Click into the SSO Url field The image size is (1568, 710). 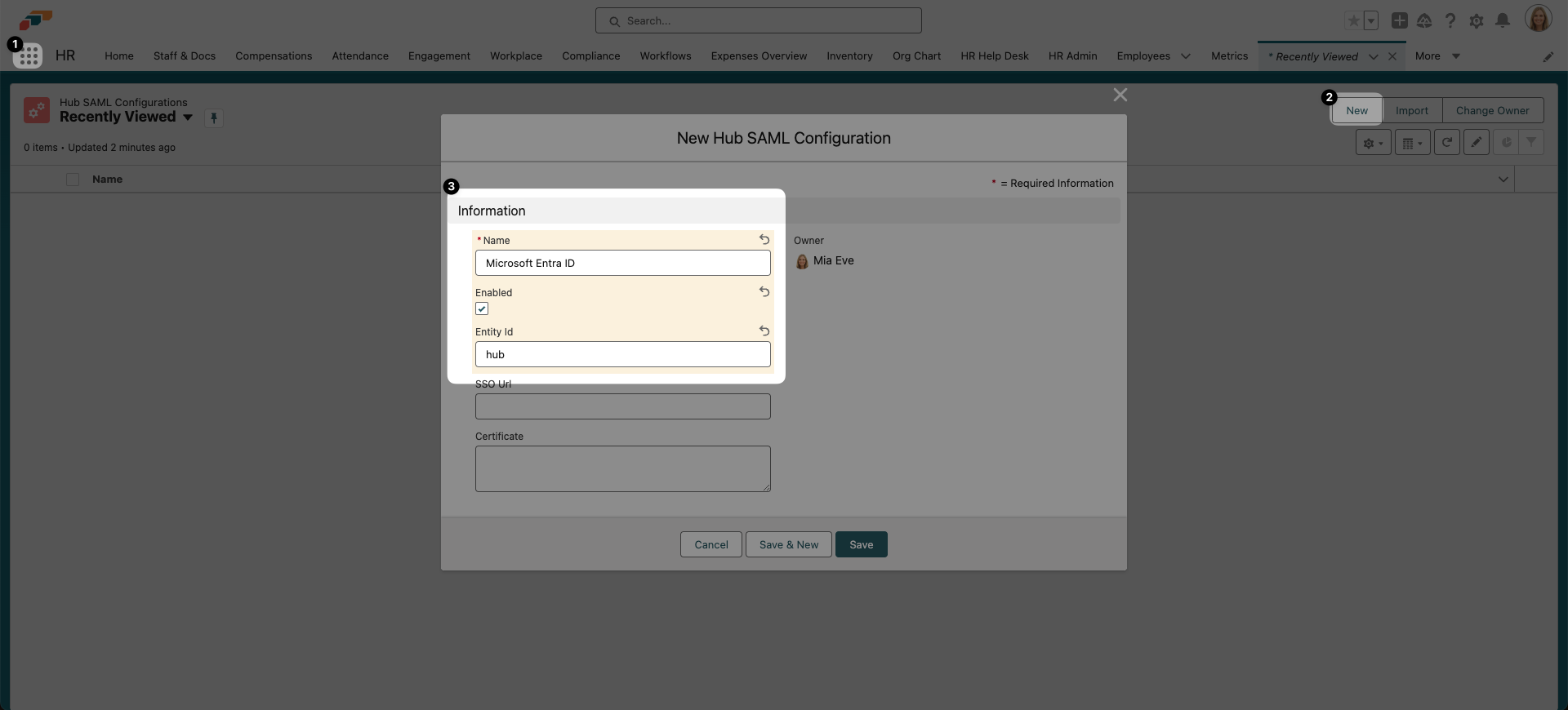point(622,406)
